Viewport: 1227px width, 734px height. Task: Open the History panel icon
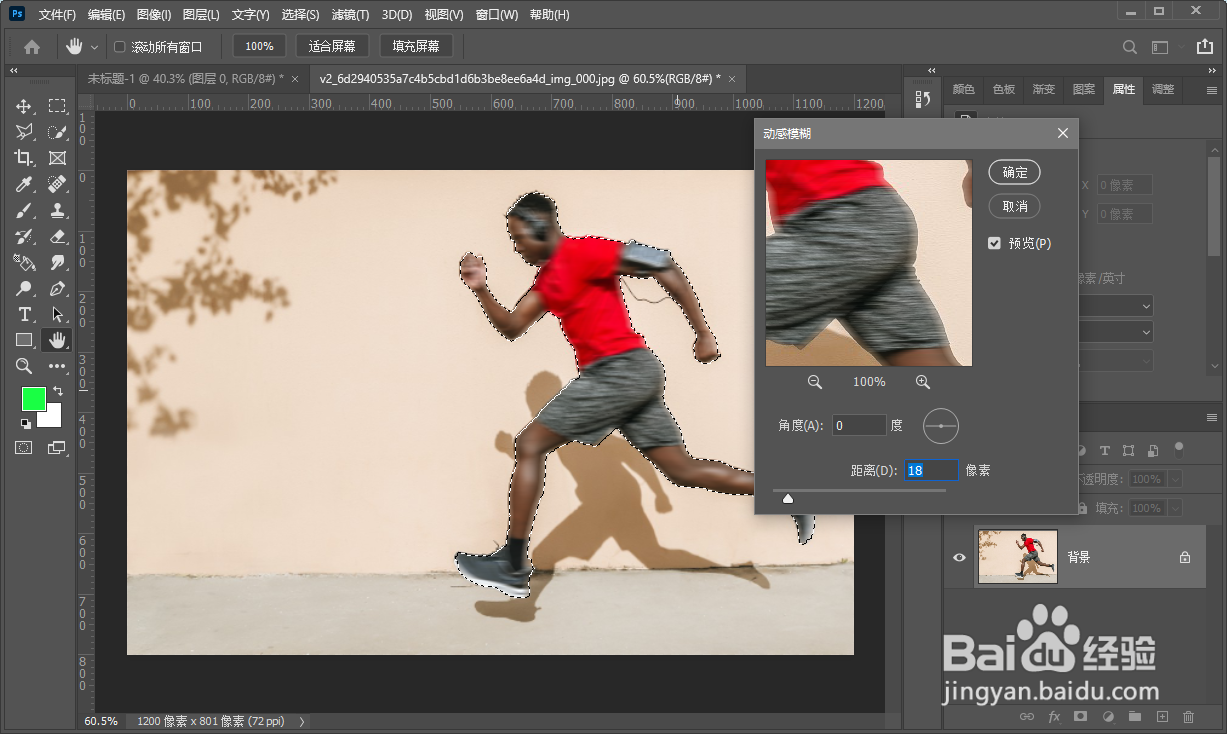pos(923,99)
